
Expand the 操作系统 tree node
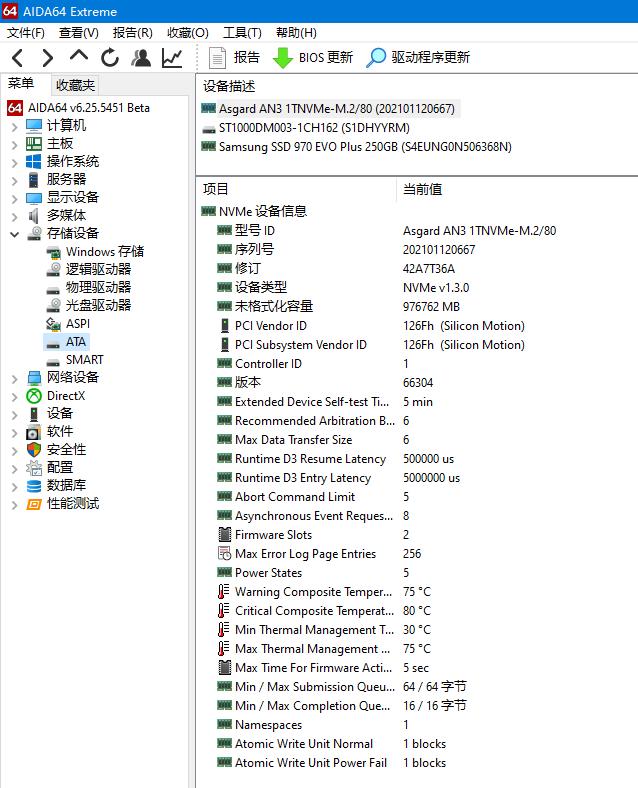(15, 162)
